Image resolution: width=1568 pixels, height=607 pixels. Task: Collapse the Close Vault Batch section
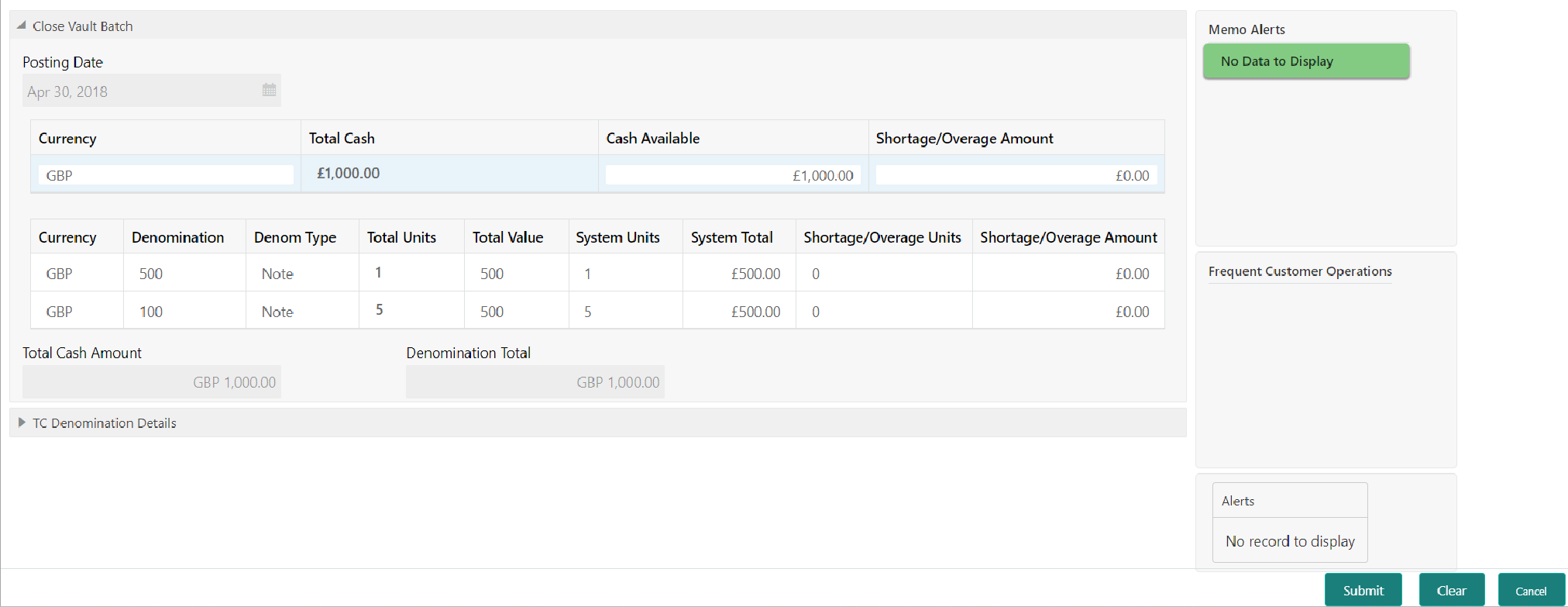tap(22, 26)
